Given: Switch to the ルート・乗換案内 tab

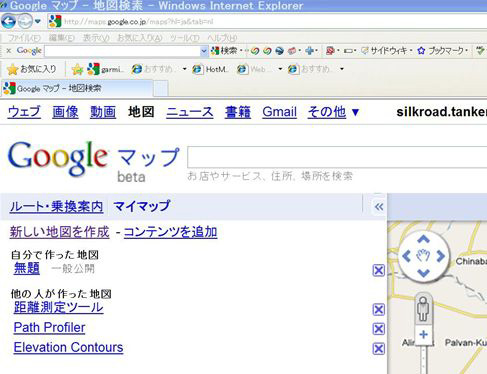Looking at the screenshot, I should [56, 207].
